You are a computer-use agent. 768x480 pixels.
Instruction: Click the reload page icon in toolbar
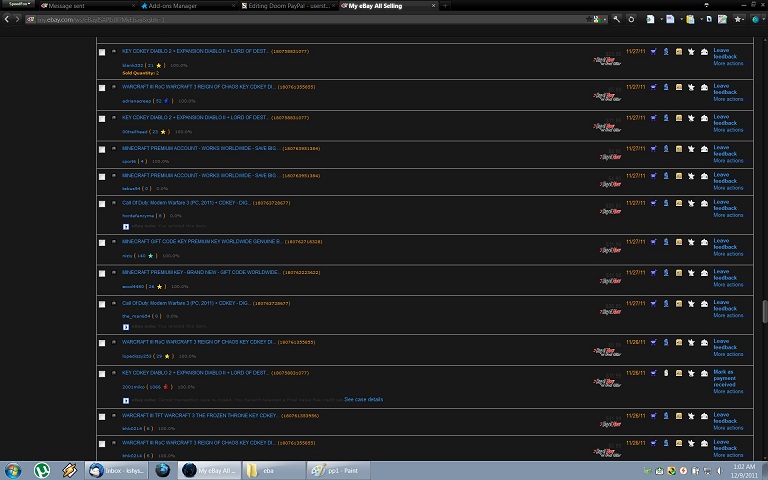click(631, 19)
